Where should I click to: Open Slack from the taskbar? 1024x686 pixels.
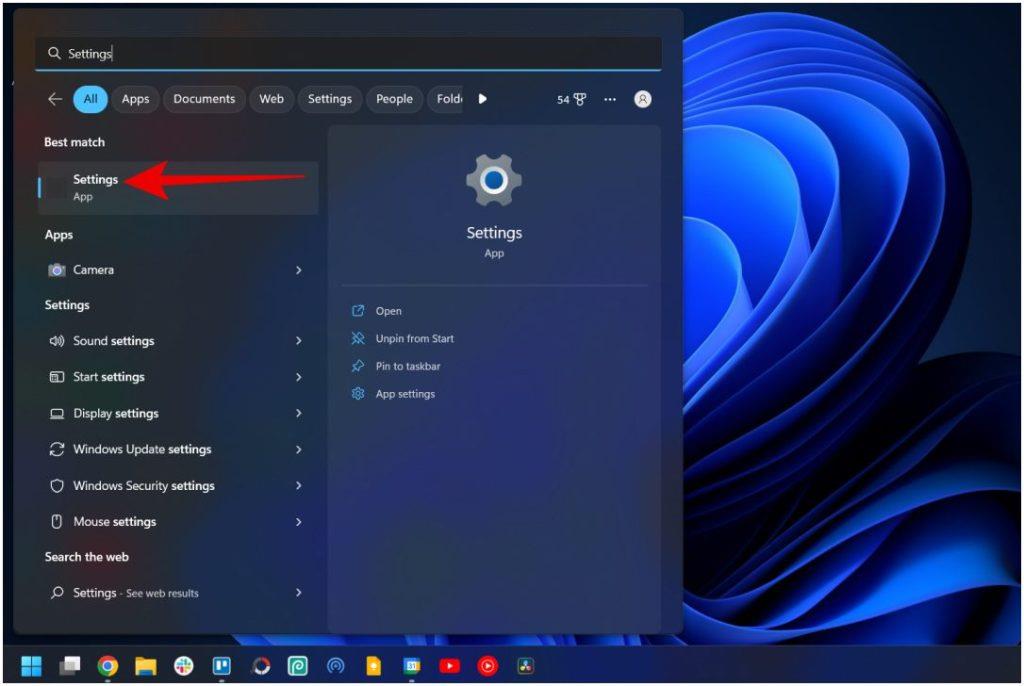click(x=184, y=666)
